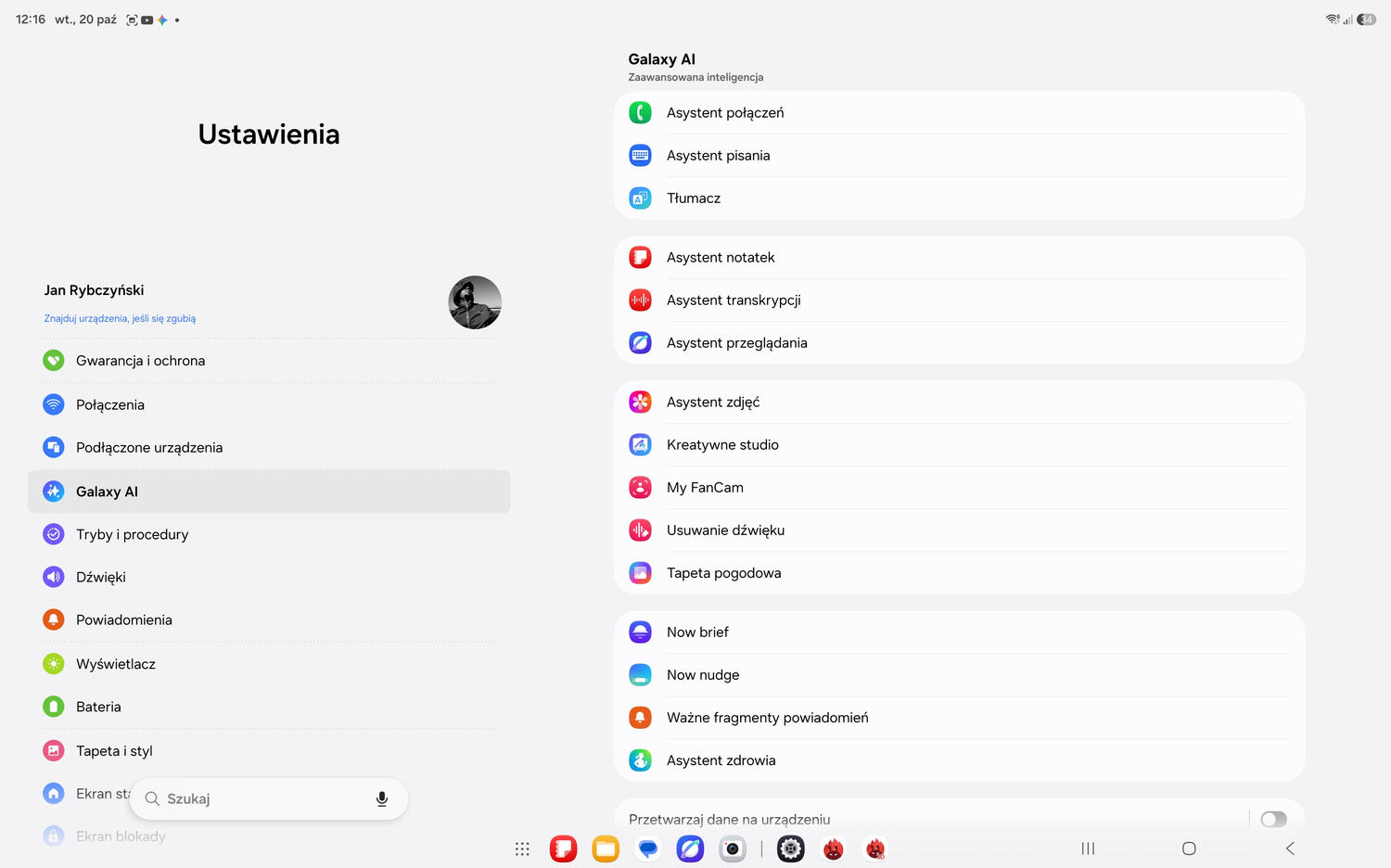Tap the voice search microphone icon
1391x868 pixels.
(x=381, y=799)
